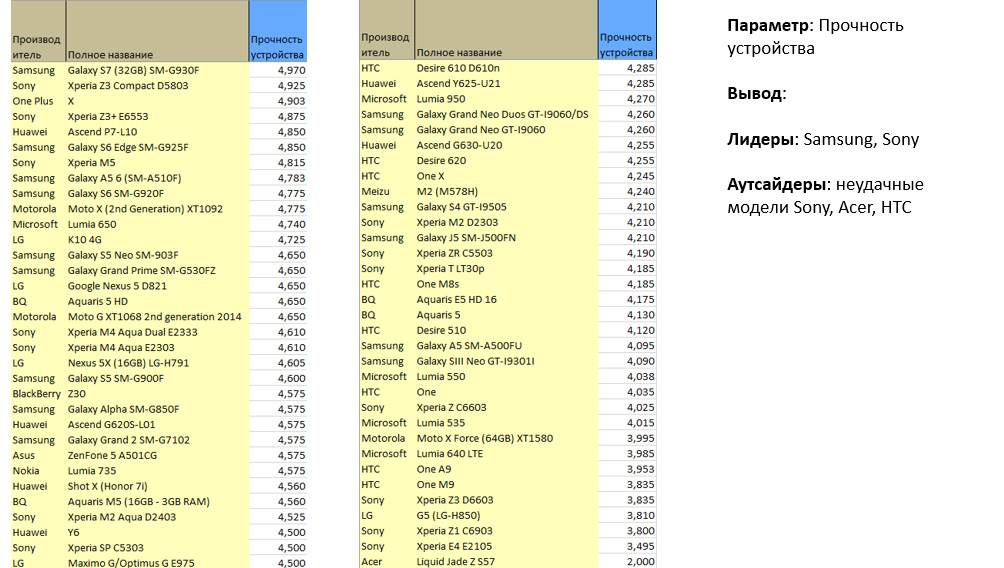
Task: Click Nexus 5X (16GB) LG-H791
Action: tap(128, 363)
